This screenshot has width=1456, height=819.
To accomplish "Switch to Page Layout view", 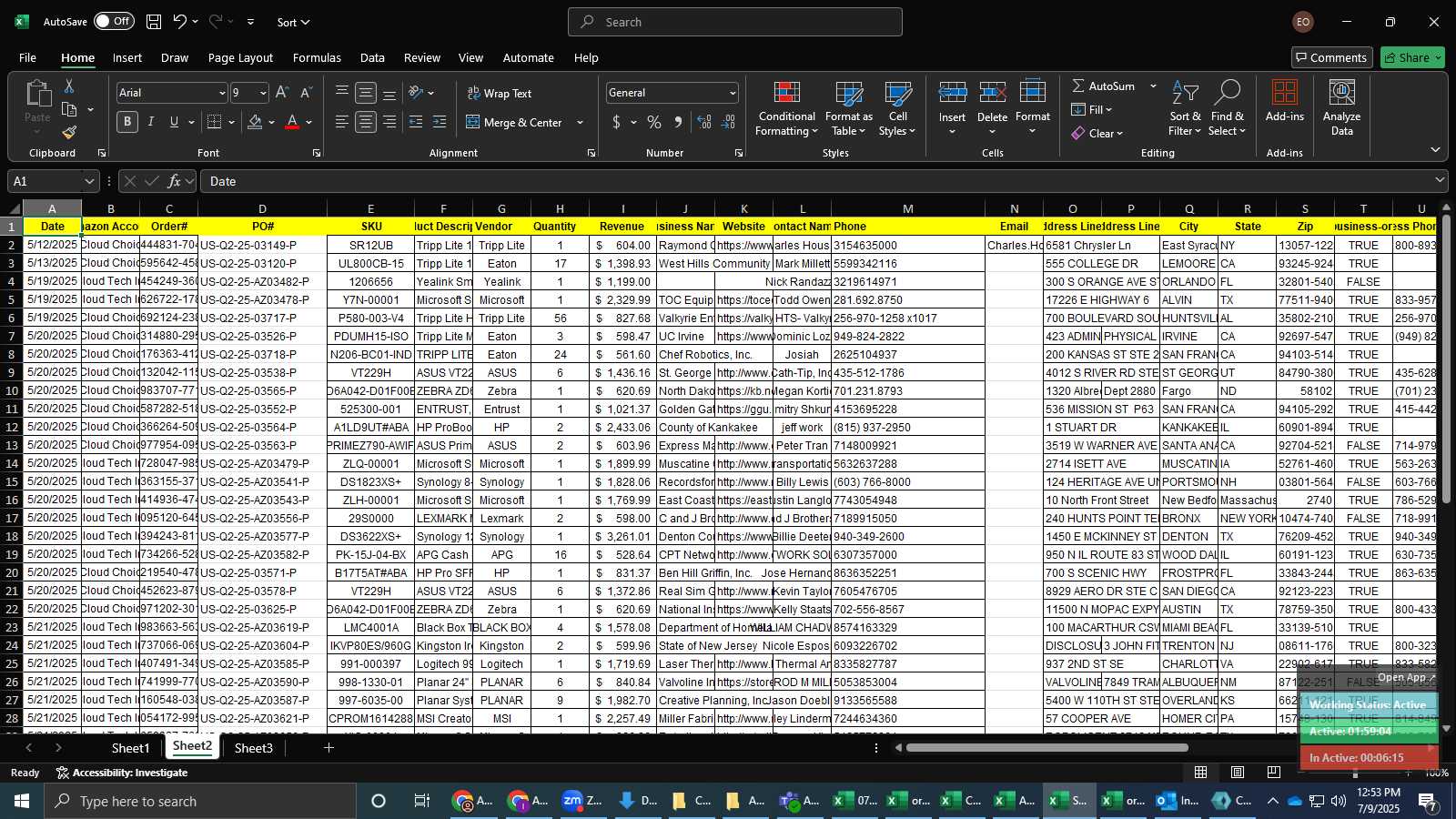I will (x=1238, y=773).
